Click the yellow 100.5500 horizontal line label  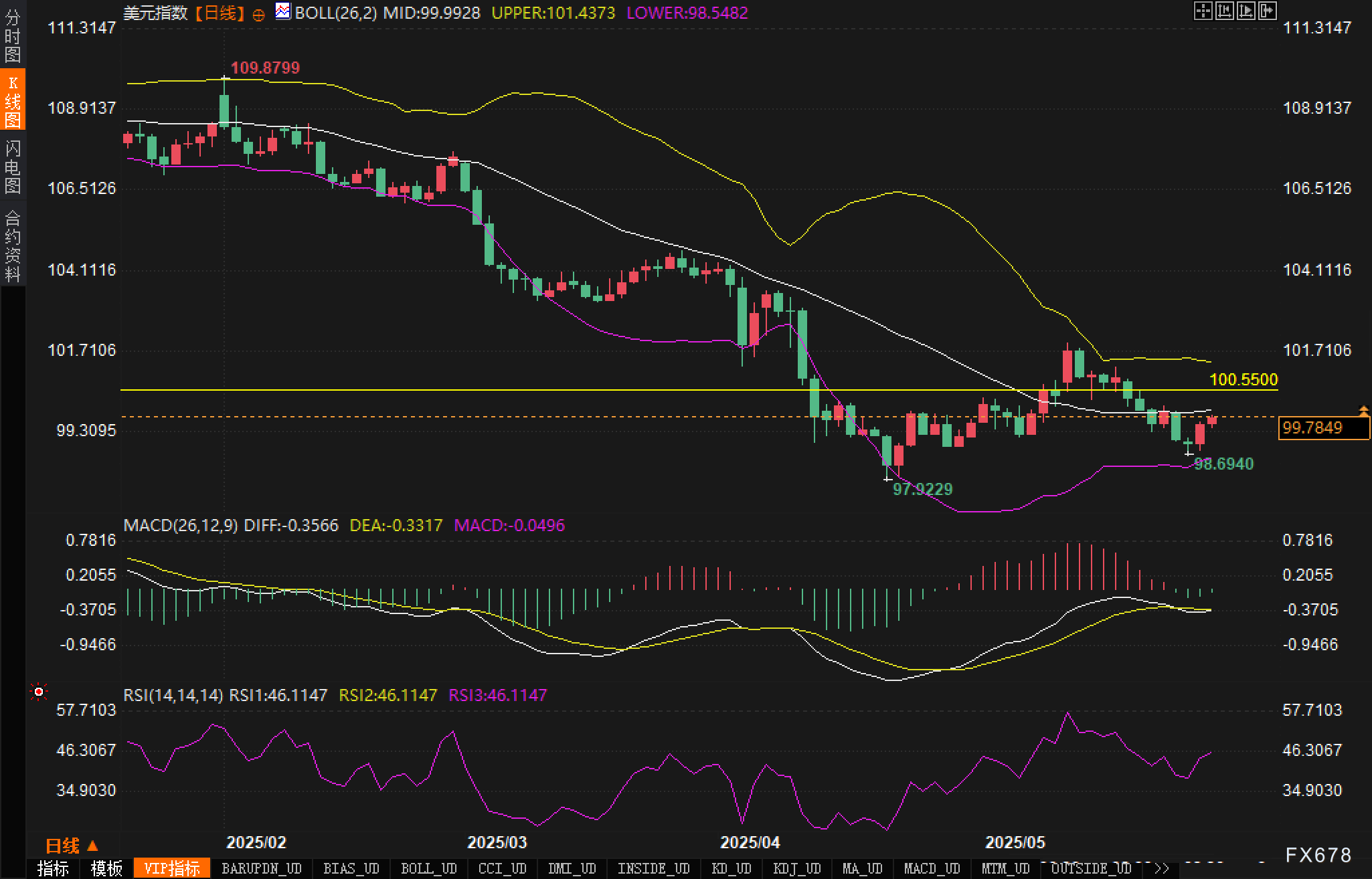pyautogui.click(x=1244, y=380)
